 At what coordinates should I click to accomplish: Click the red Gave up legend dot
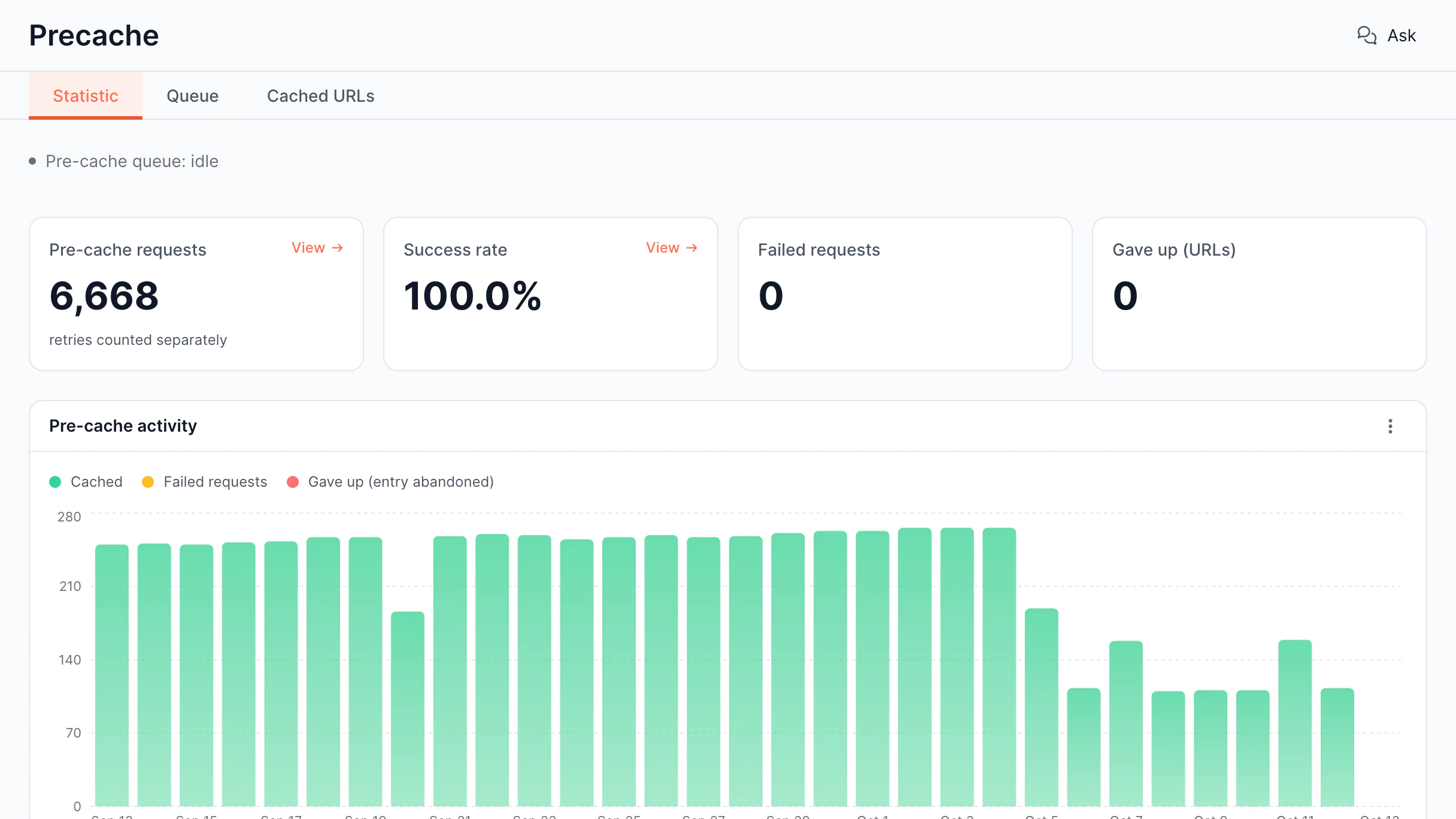tap(293, 482)
